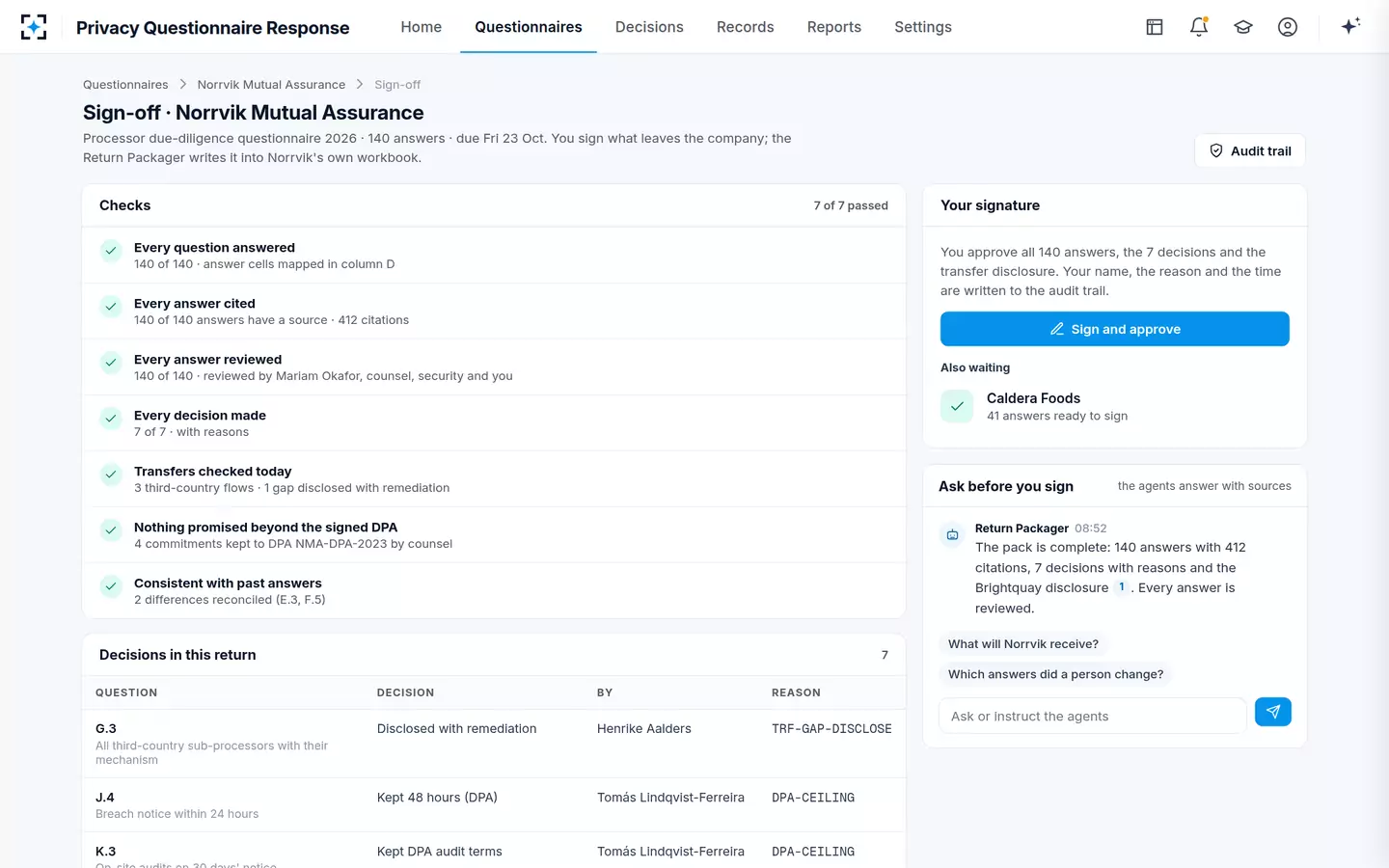Click the '7 of 7 passed' status
The image size is (1389, 868).
(x=851, y=205)
